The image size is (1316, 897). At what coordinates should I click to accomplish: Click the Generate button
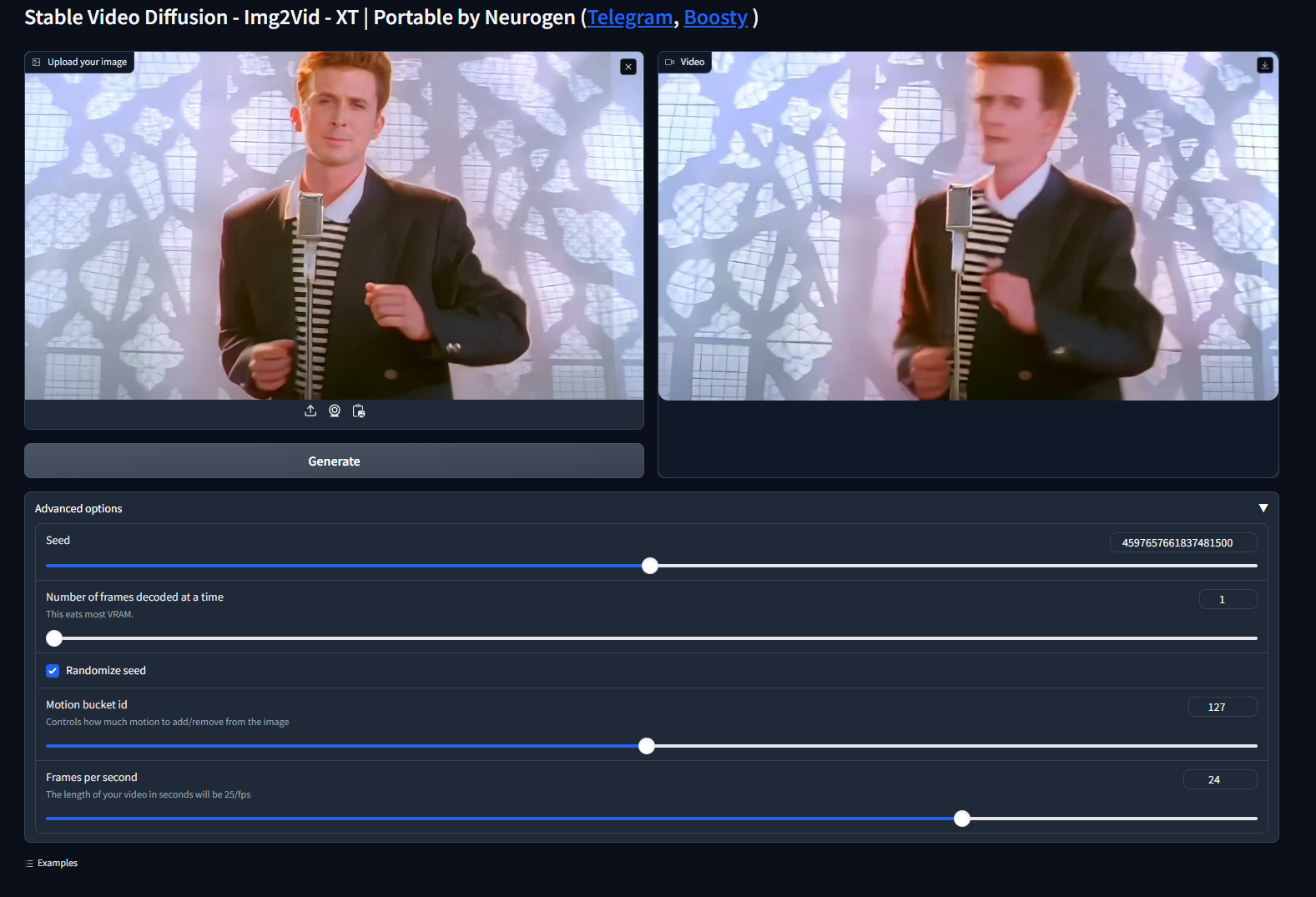point(334,461)
